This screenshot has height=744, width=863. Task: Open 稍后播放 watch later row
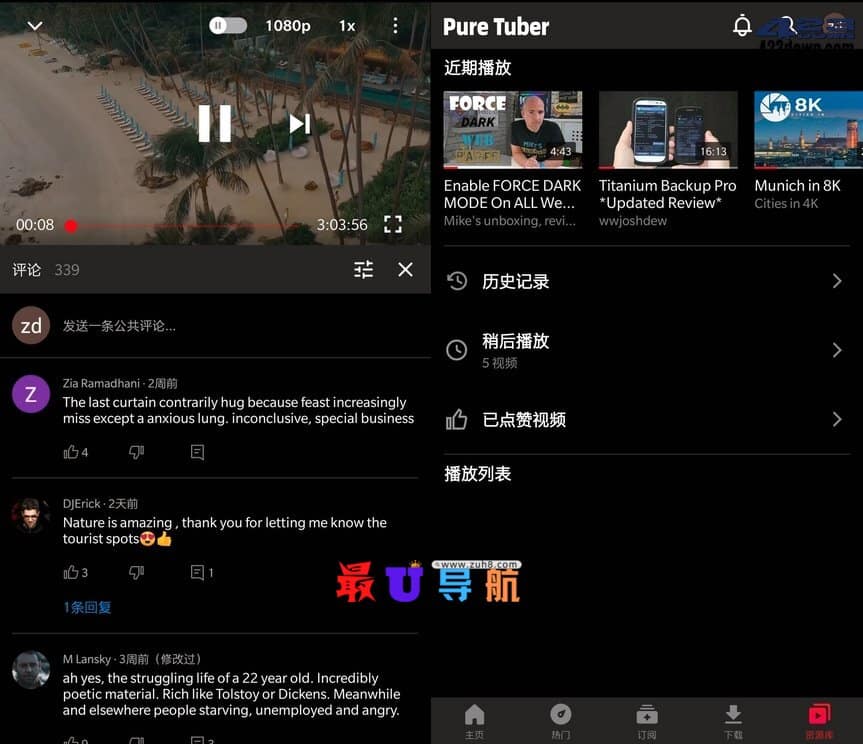(646, 350)
